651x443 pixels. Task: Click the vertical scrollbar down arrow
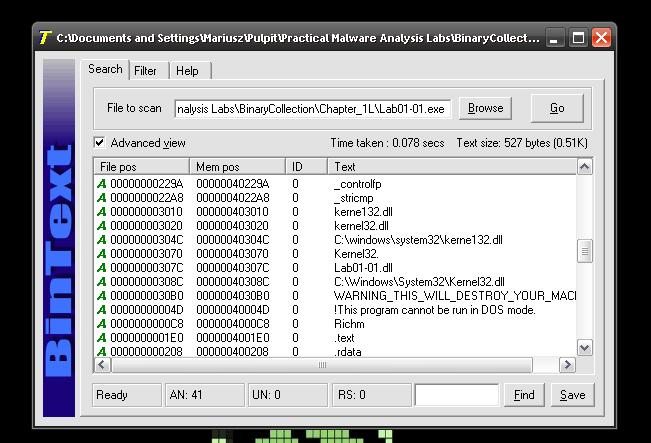[x=585, y=347]
